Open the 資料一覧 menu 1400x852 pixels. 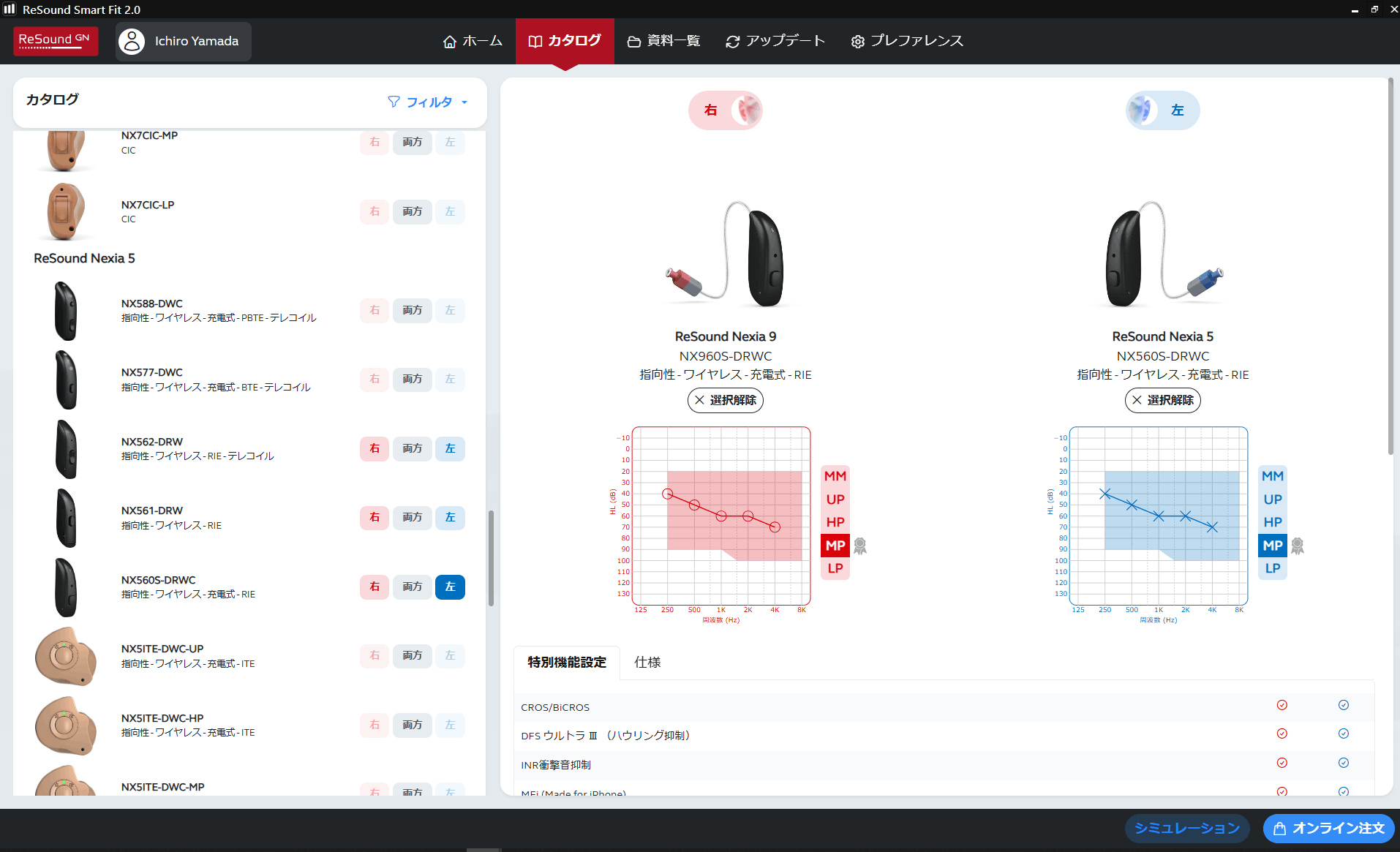point(664,41)
